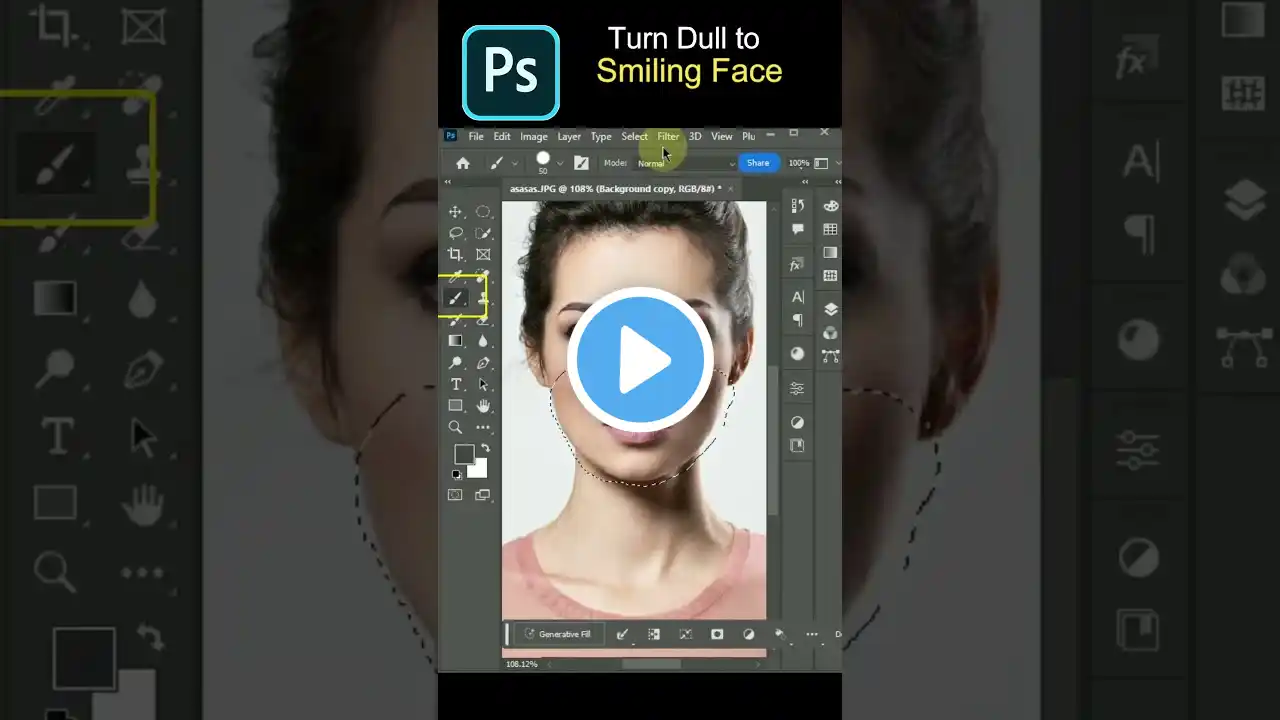
Task: Expand the brush size 50 picker arrow
Action: (x=560, y=163)
